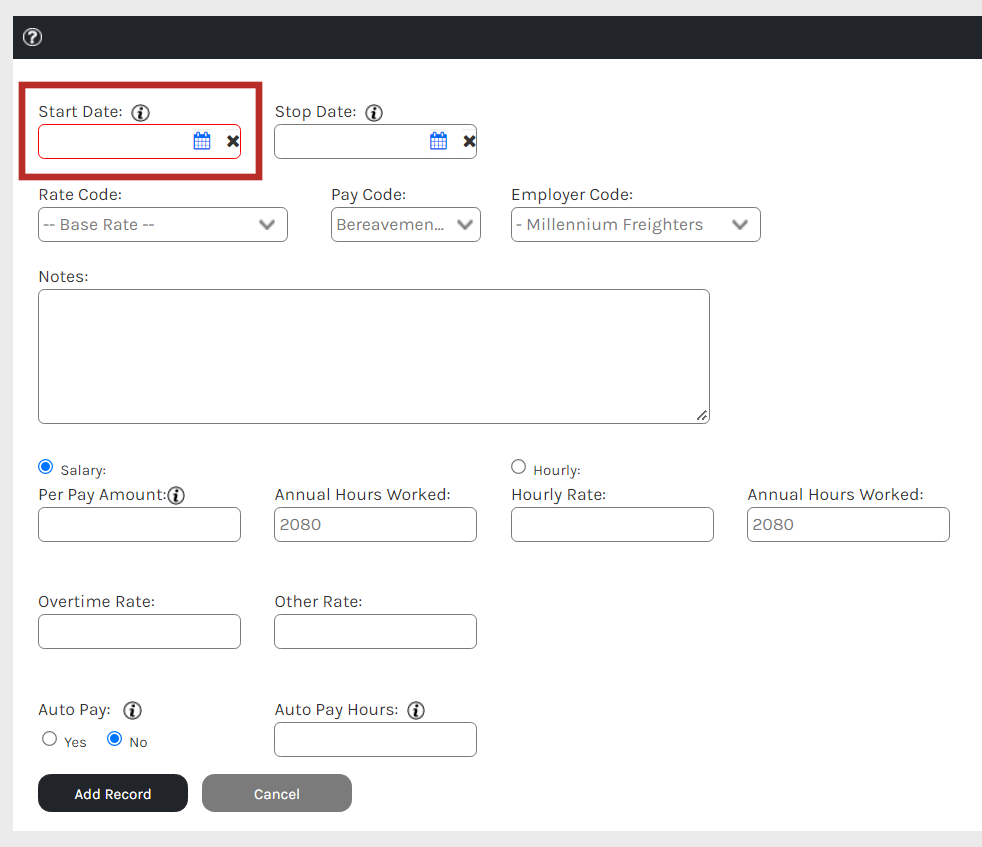Focus the Other Rate field
Image resolution: width=982 pixels, height=847 pixels.
(x=375, y=631)
